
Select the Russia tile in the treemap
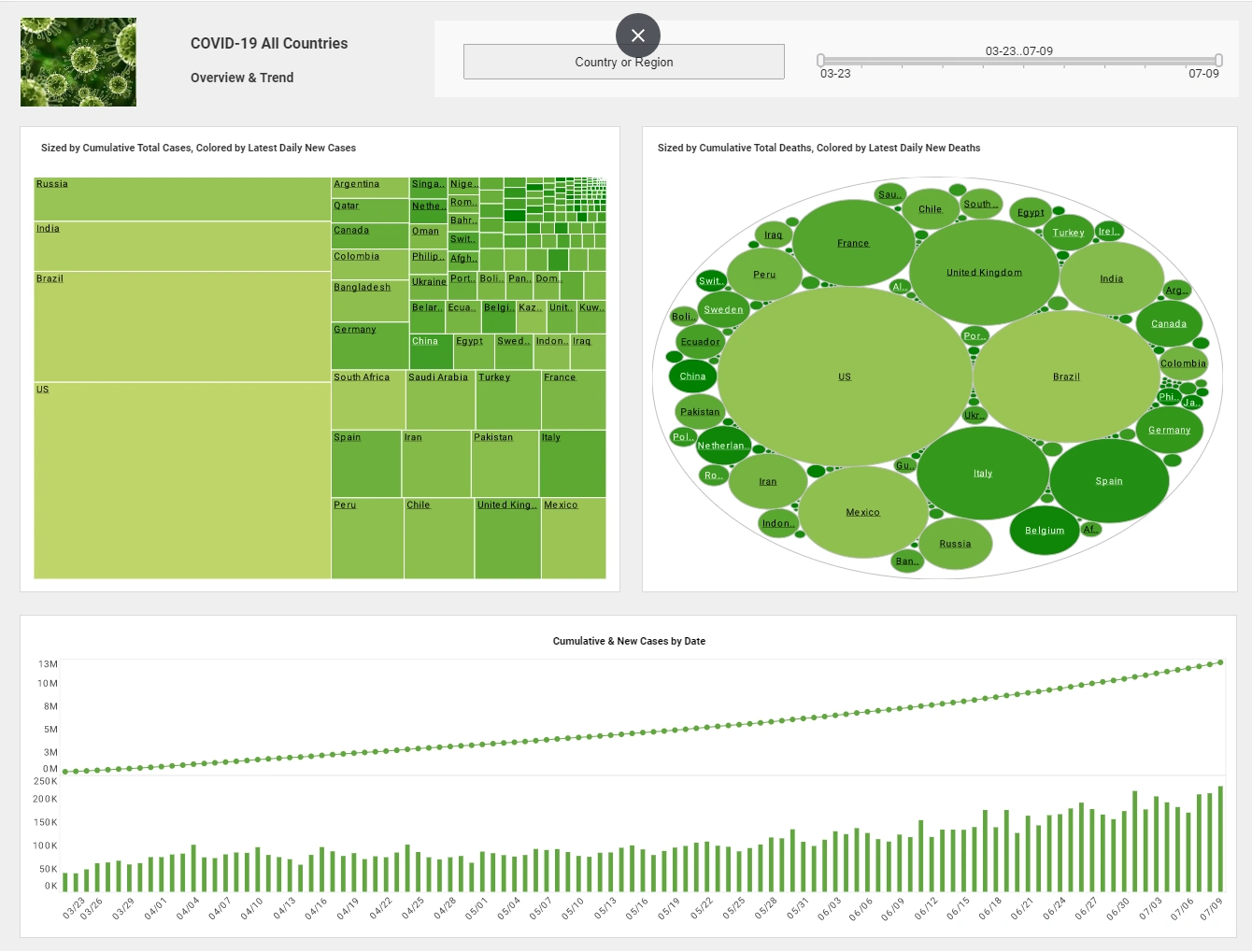click(x=182, y=198)
